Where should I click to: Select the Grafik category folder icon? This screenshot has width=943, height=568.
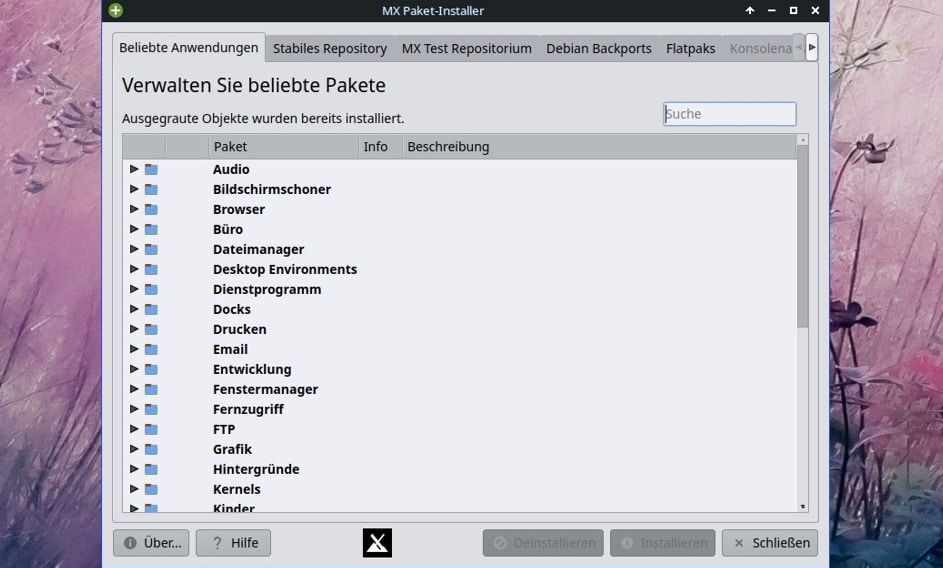click(x=151, y=450)
